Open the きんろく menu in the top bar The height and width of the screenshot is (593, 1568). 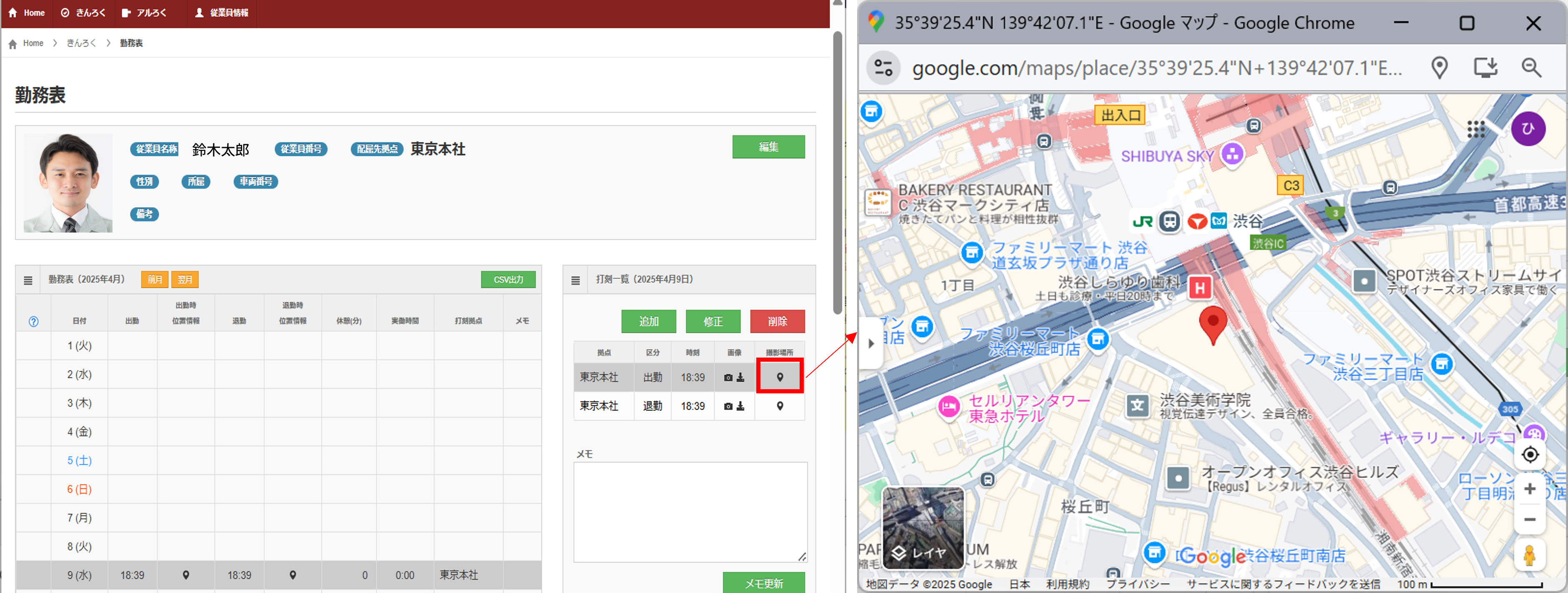[83, 13]
